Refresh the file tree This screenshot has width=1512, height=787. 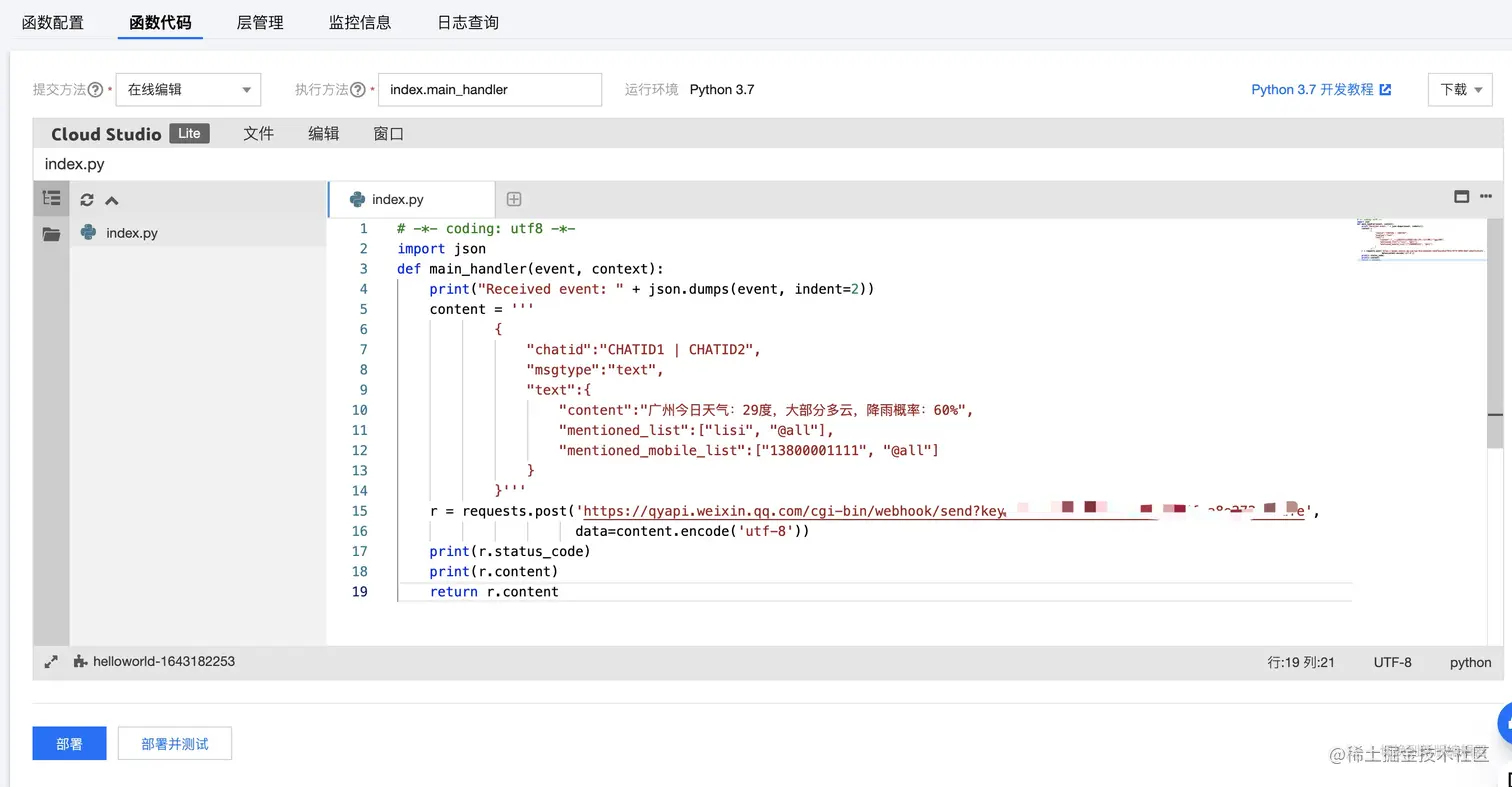coord(87,200)
